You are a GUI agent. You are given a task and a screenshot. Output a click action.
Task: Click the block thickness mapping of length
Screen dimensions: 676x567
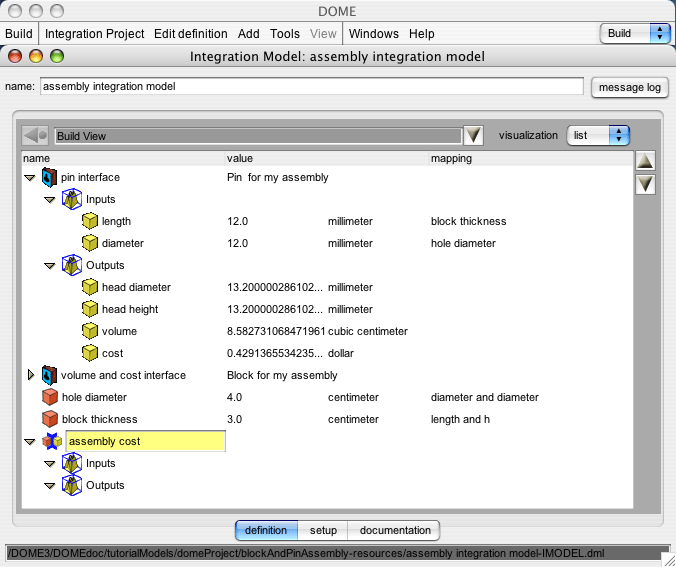pyautogui.click(x=469, y=221)
